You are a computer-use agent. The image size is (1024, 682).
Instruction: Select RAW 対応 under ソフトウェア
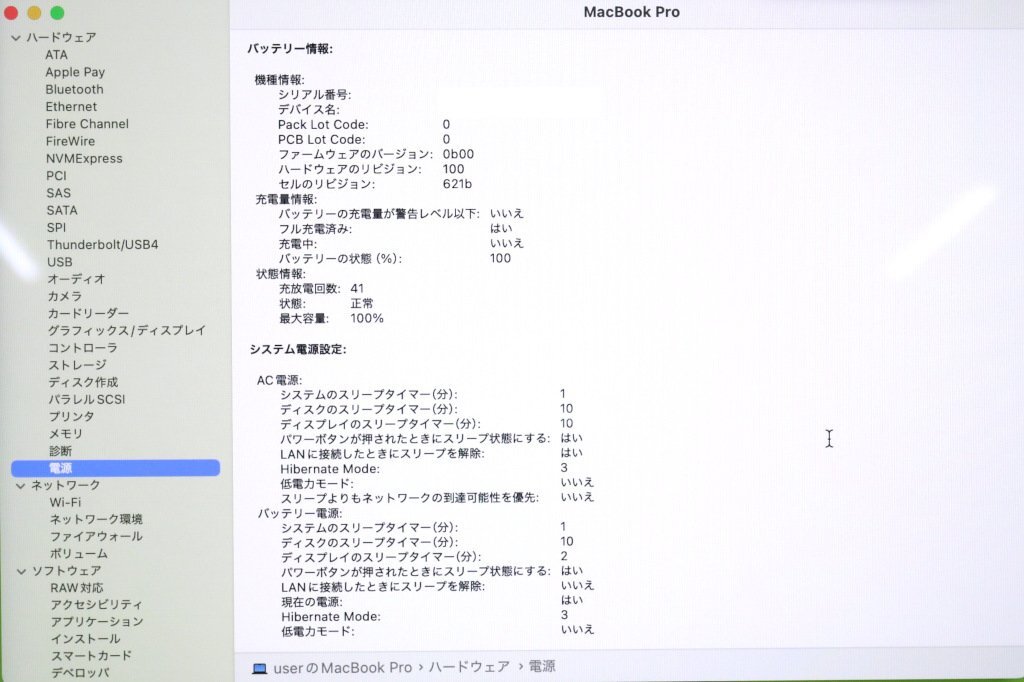(76, 588)
